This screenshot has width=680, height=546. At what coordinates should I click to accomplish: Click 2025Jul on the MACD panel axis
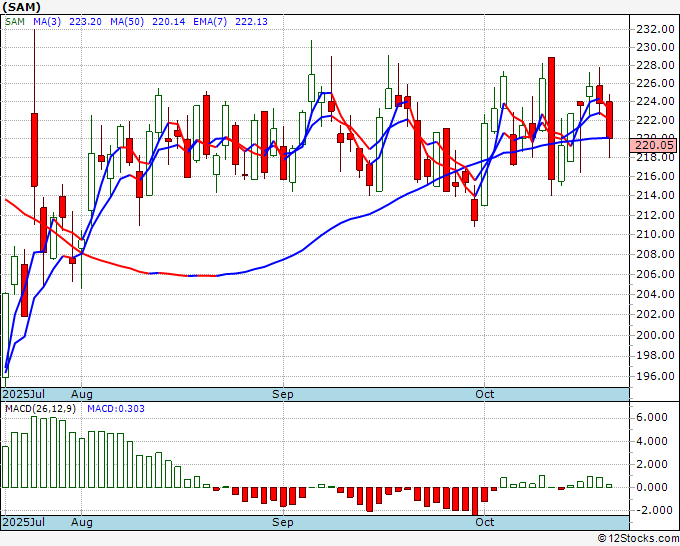[24, 522]
